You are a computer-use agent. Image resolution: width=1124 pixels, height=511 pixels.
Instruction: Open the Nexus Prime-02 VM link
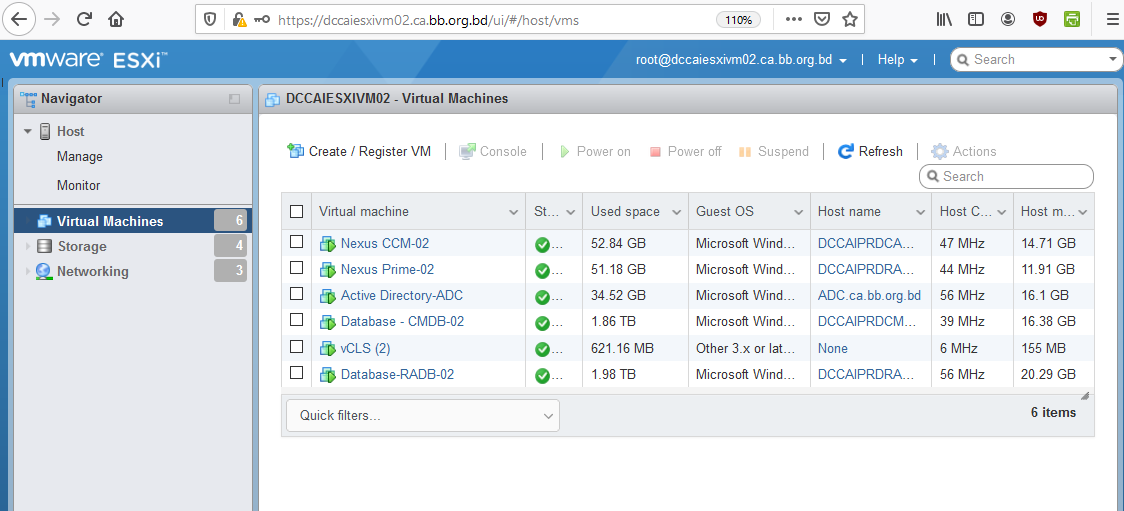click(387, 269)
